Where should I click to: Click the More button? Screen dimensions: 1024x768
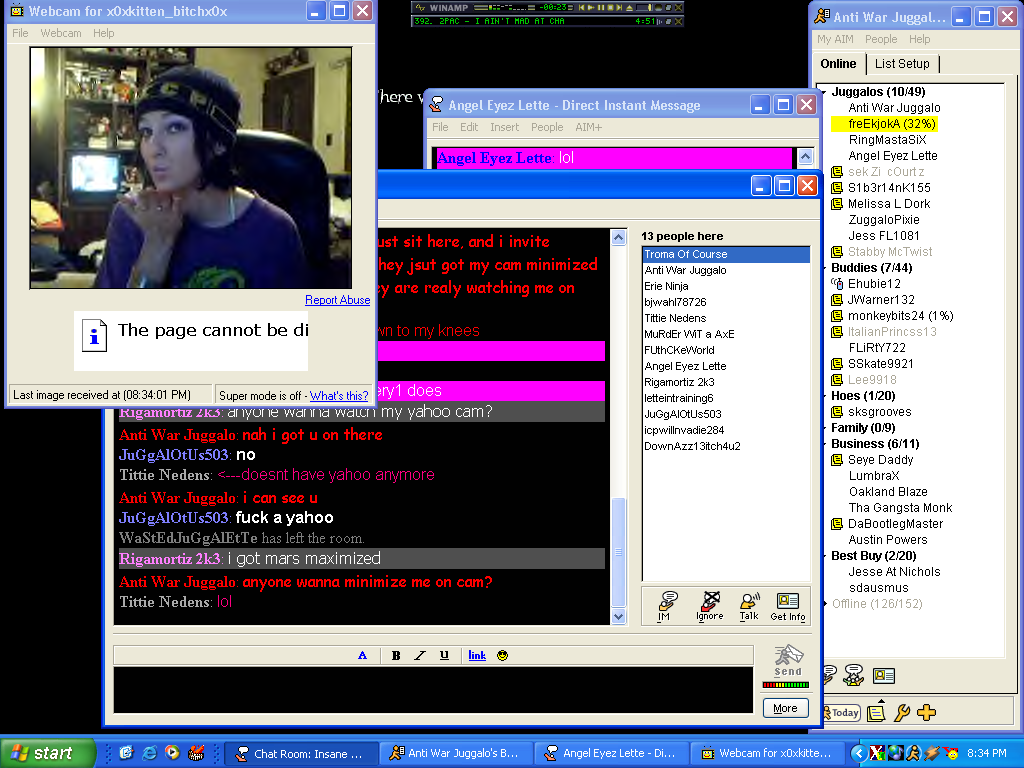[785, 708]
